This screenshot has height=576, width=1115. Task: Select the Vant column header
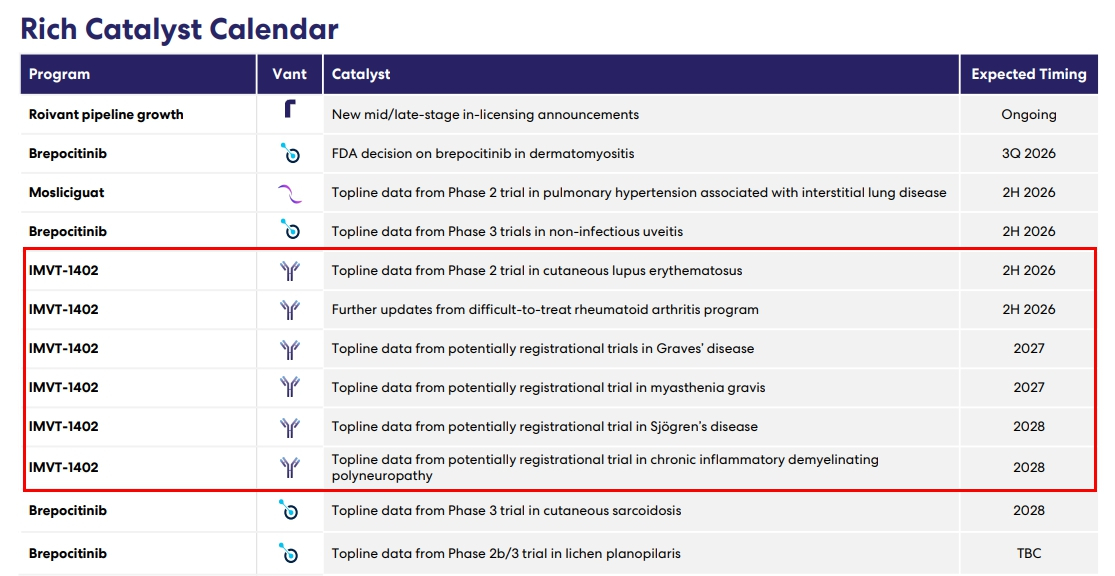tap(289, 74)
